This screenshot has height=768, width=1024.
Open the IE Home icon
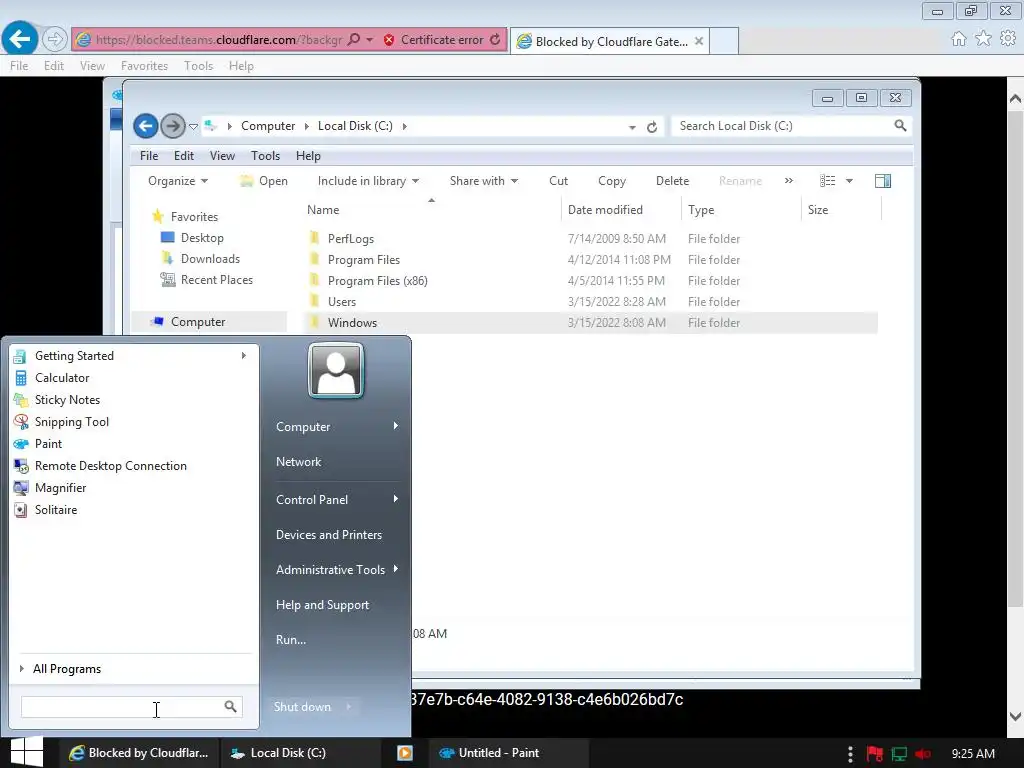coord(958,39)
